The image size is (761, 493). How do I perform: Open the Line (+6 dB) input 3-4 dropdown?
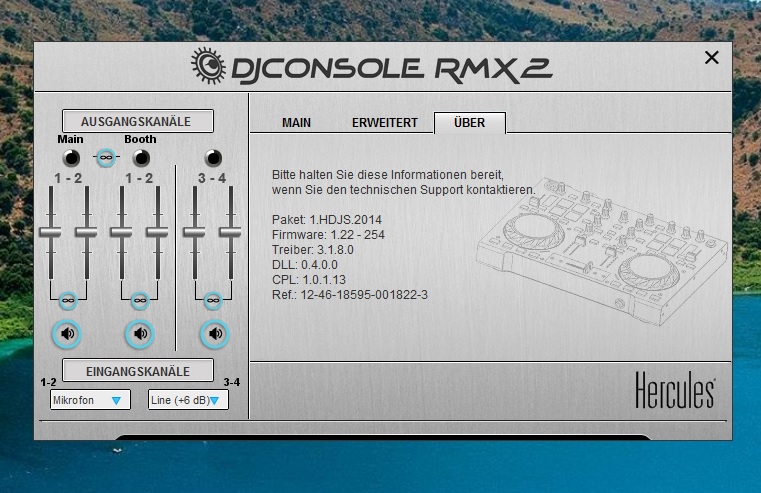(188, 400)
